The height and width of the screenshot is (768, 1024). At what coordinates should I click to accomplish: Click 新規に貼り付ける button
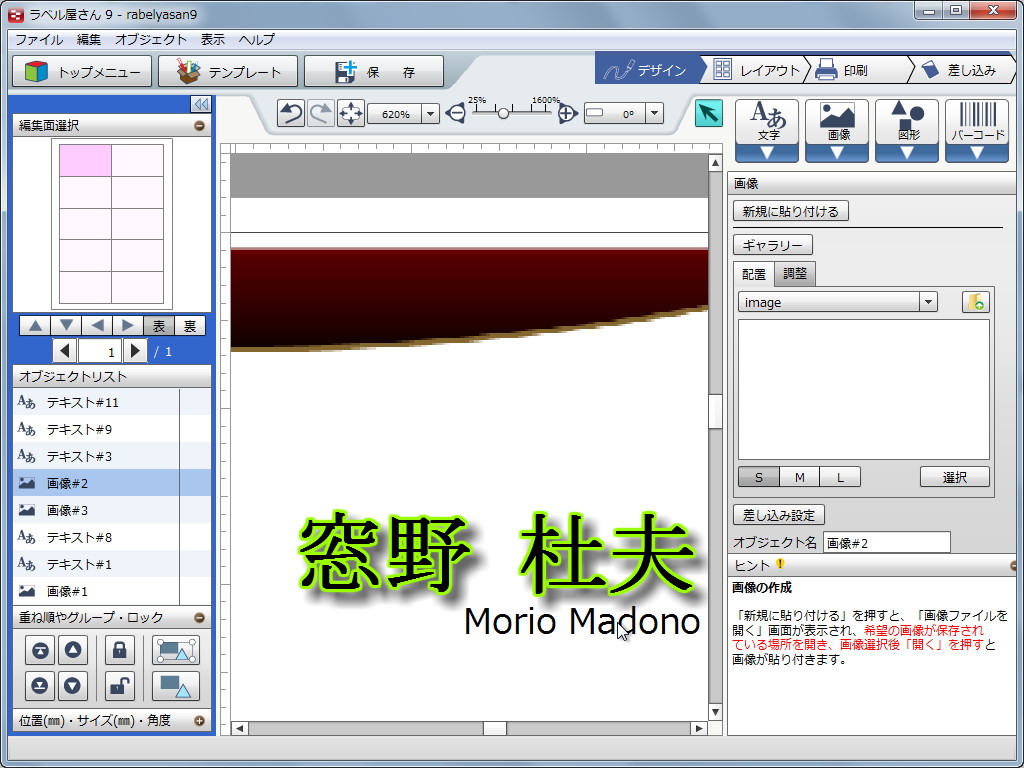pos(791,211)
